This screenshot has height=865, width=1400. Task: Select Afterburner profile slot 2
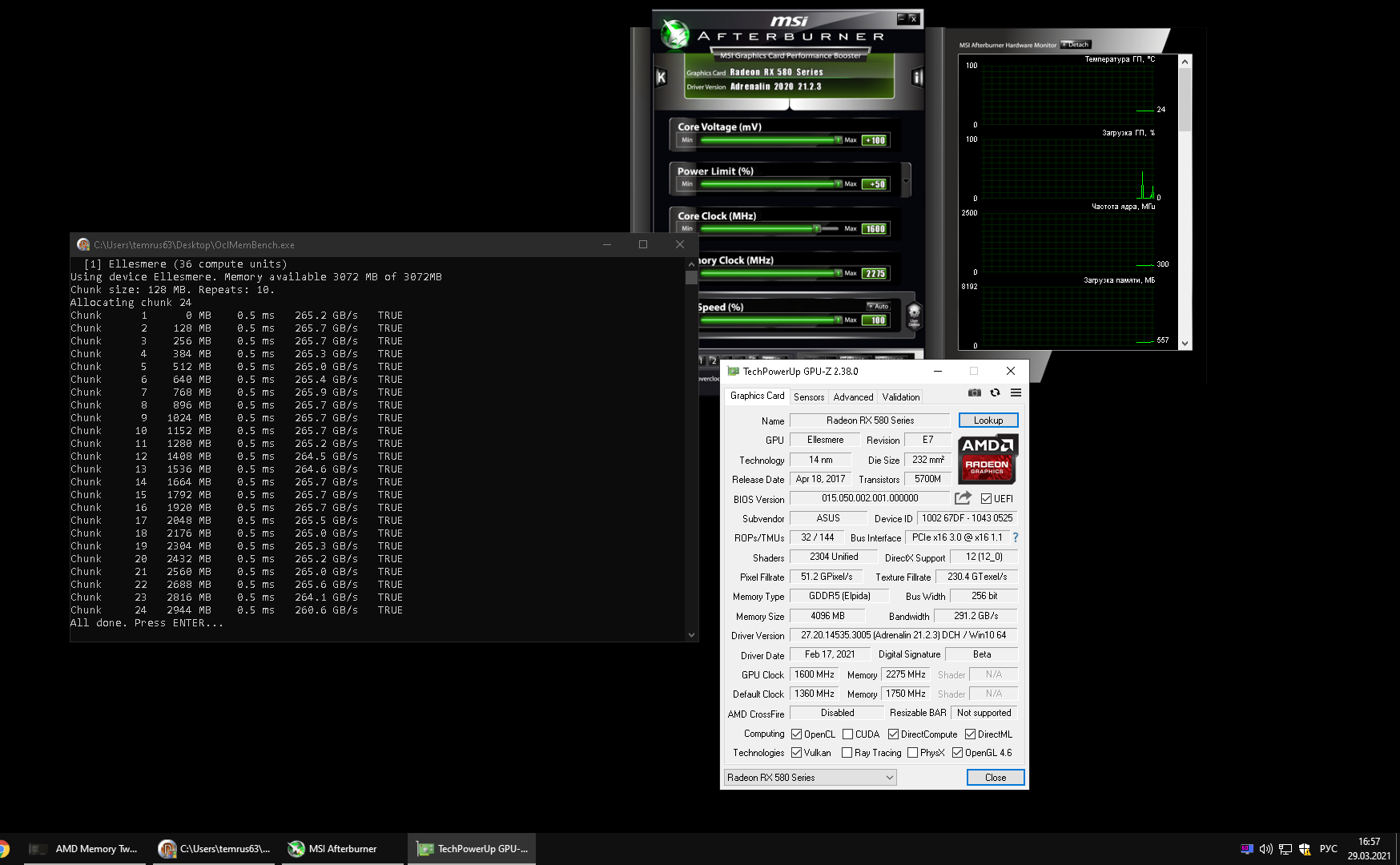coord(714,360)
